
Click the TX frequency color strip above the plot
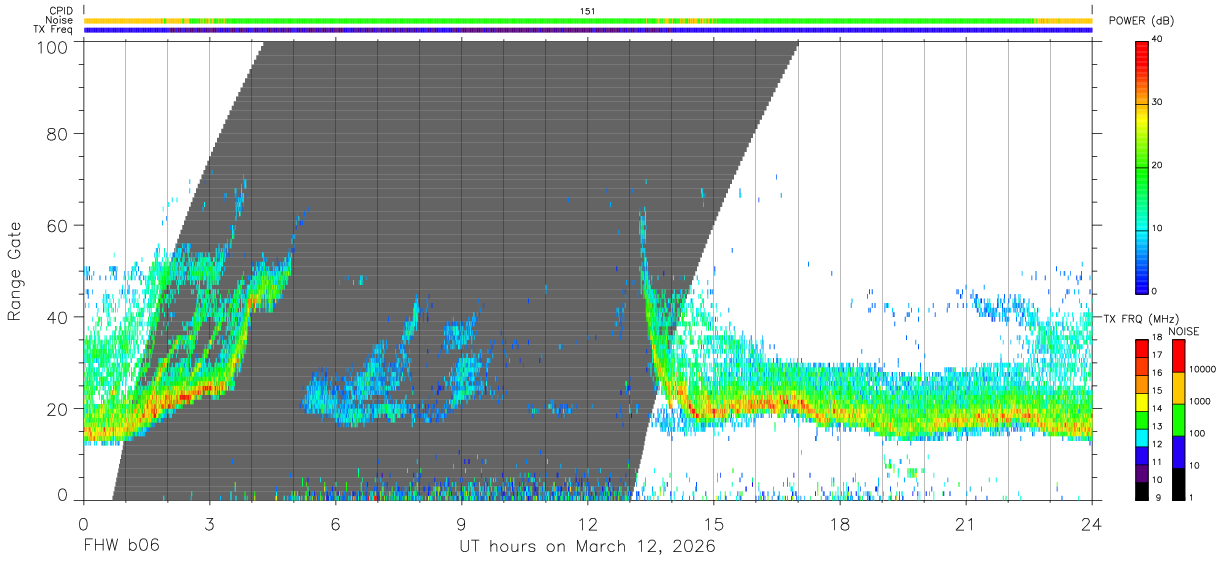click(x=588, y=30)
